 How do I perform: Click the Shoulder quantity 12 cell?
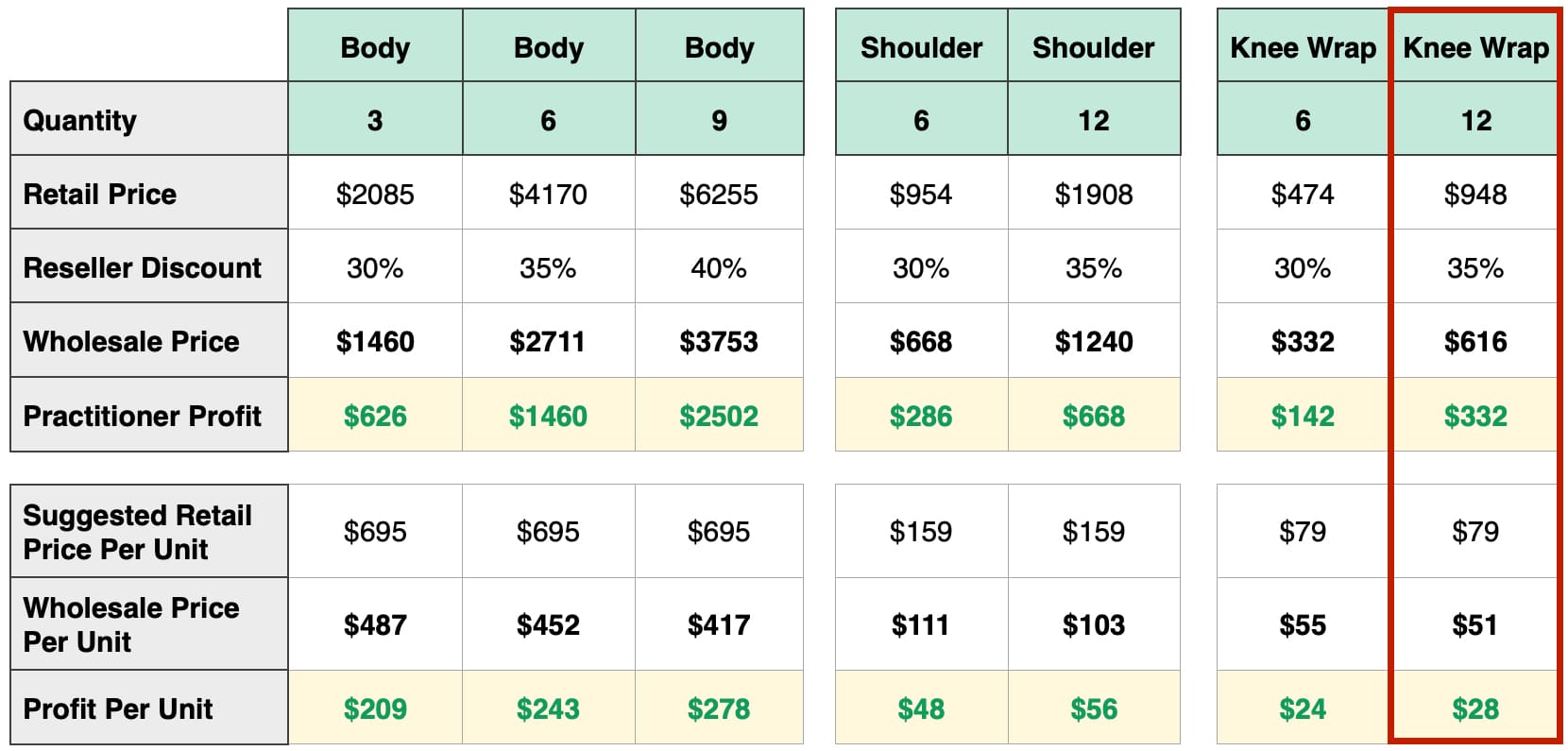[1094, 119]
